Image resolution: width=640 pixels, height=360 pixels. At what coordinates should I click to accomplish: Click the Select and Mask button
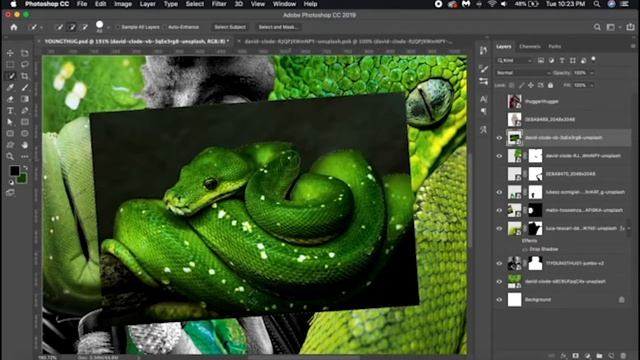pyautogui.click(x=278, y=27)
